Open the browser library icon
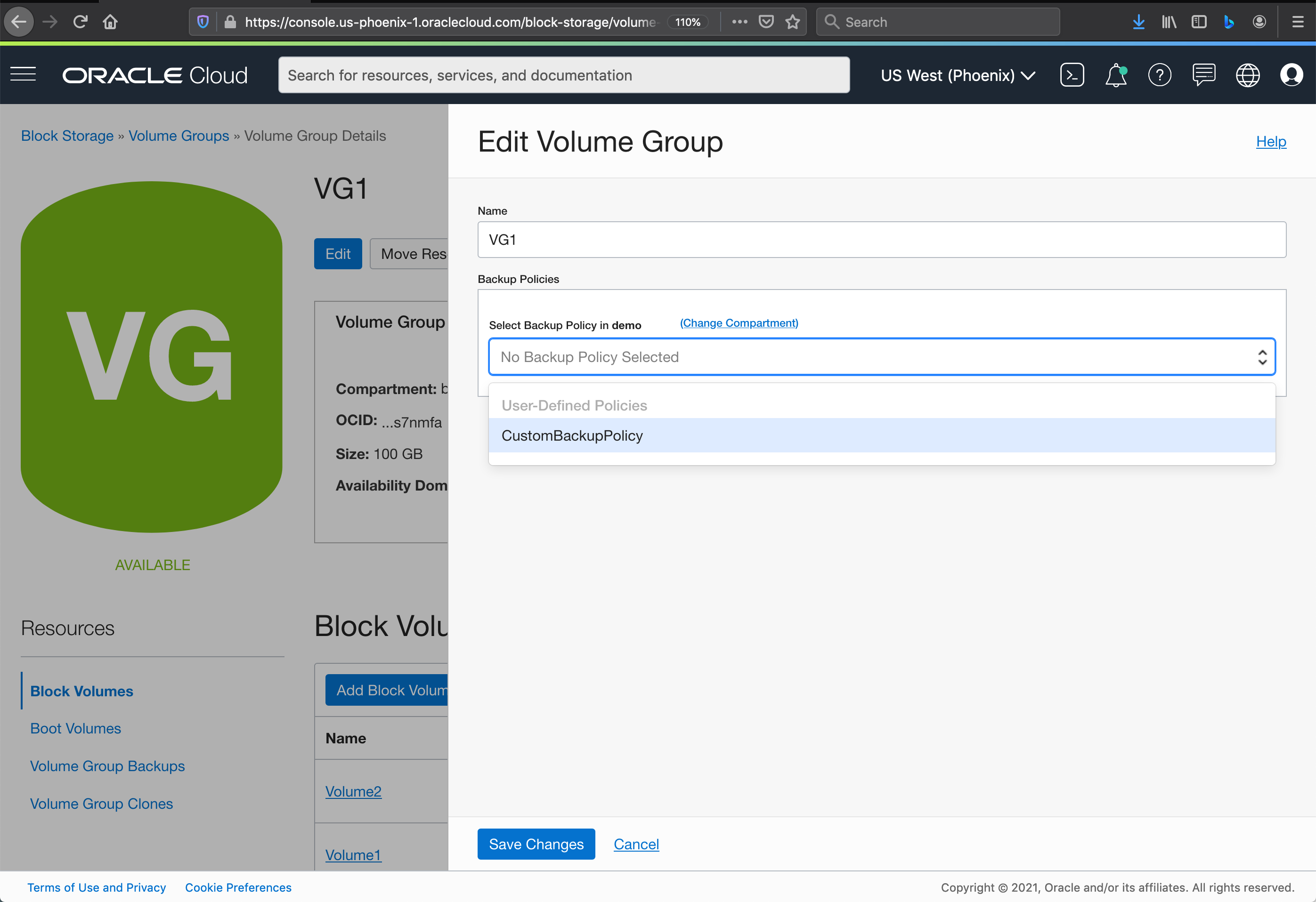This screenshot has height=902, width=1316. coord(1169,22)
